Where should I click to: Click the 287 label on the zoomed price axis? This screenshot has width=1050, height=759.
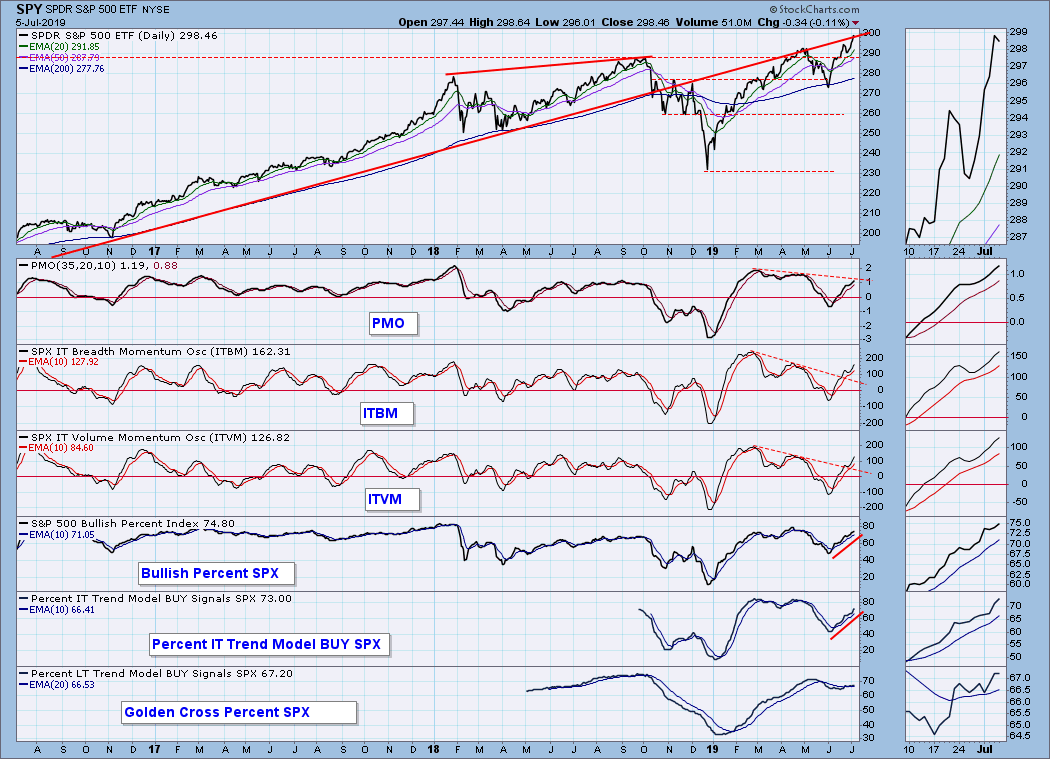coord(1018,237)
